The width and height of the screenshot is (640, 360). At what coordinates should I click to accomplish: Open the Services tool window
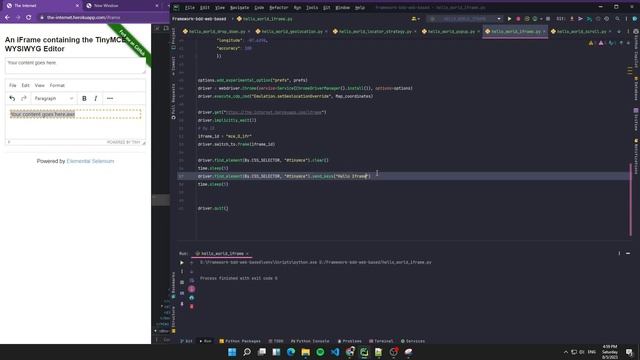tap(413, 341)
